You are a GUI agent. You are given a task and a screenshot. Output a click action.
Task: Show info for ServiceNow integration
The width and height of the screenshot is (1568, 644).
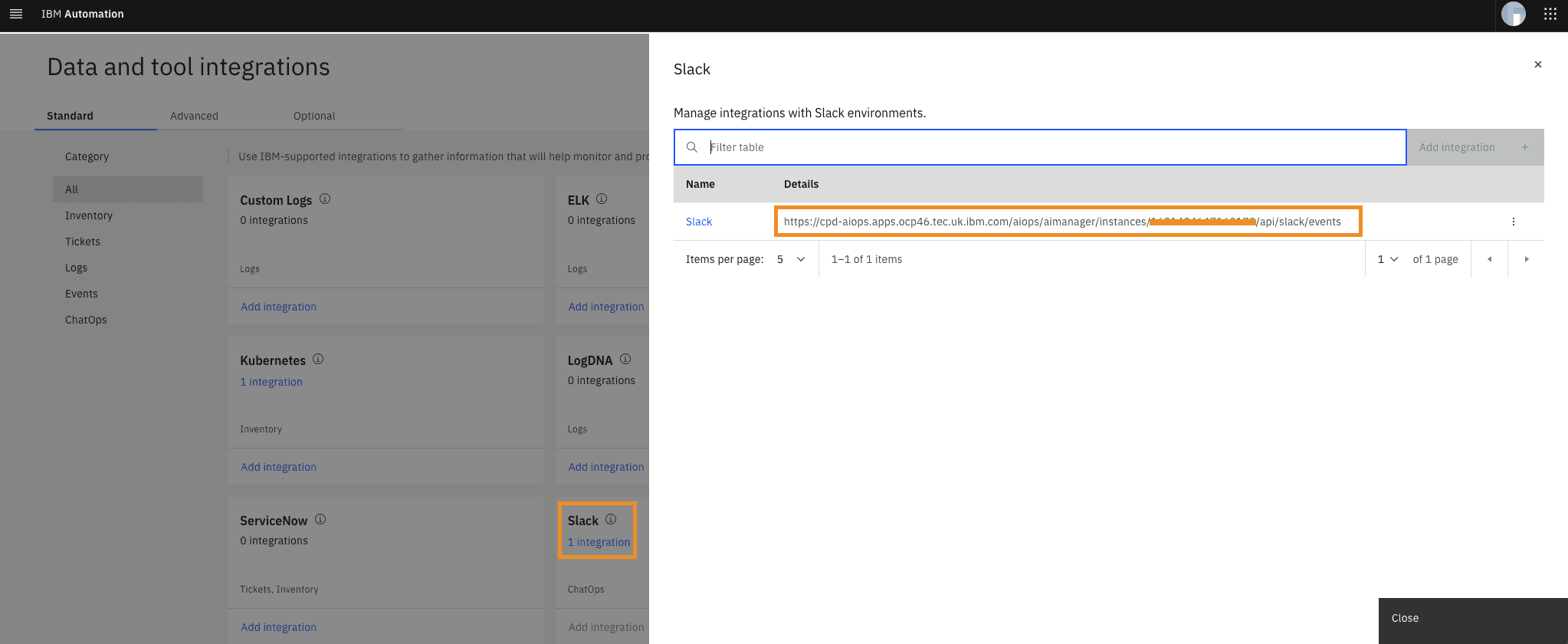click(x=320, y=519)
